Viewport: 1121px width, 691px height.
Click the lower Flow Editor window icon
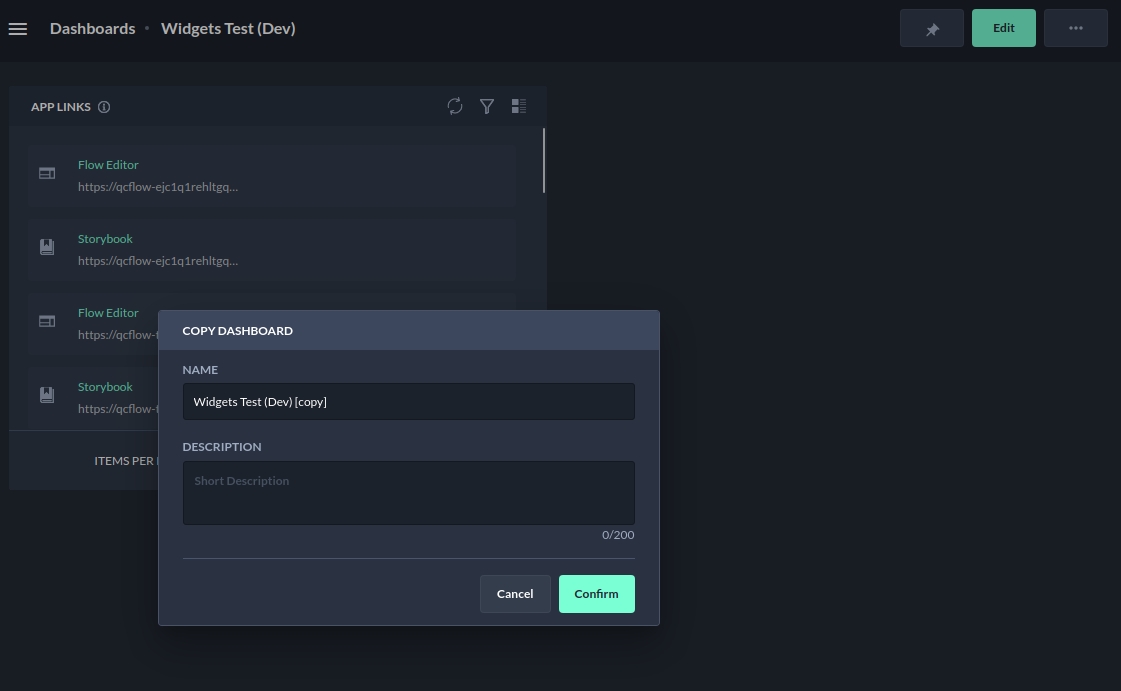tap(47, 321)
